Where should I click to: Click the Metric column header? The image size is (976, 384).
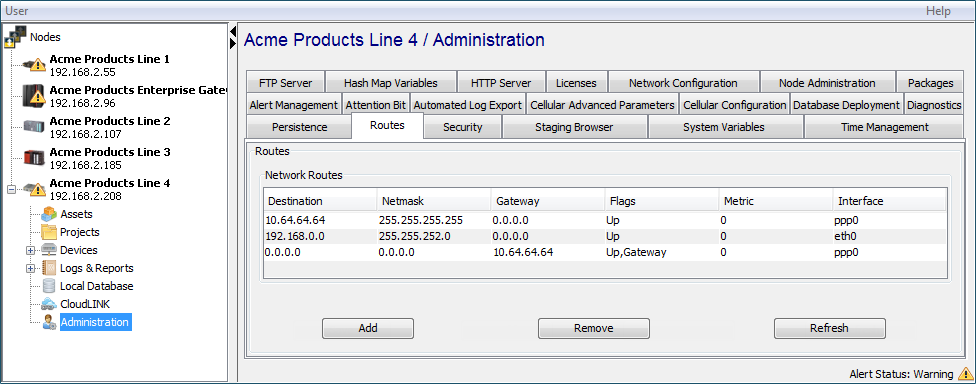pos(775,201)
